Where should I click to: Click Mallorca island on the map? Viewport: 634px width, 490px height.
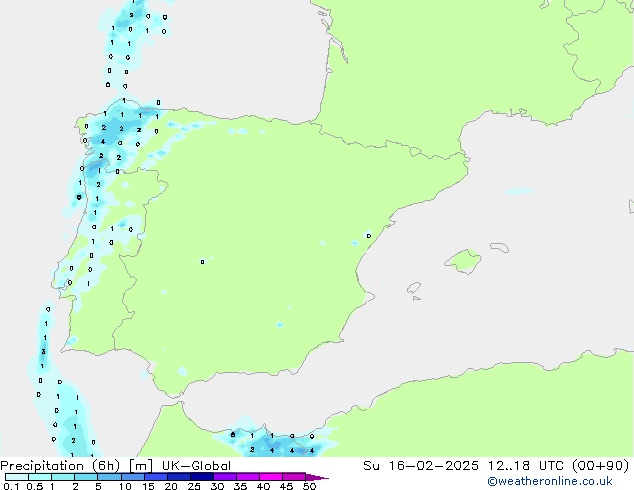(463, 261)
